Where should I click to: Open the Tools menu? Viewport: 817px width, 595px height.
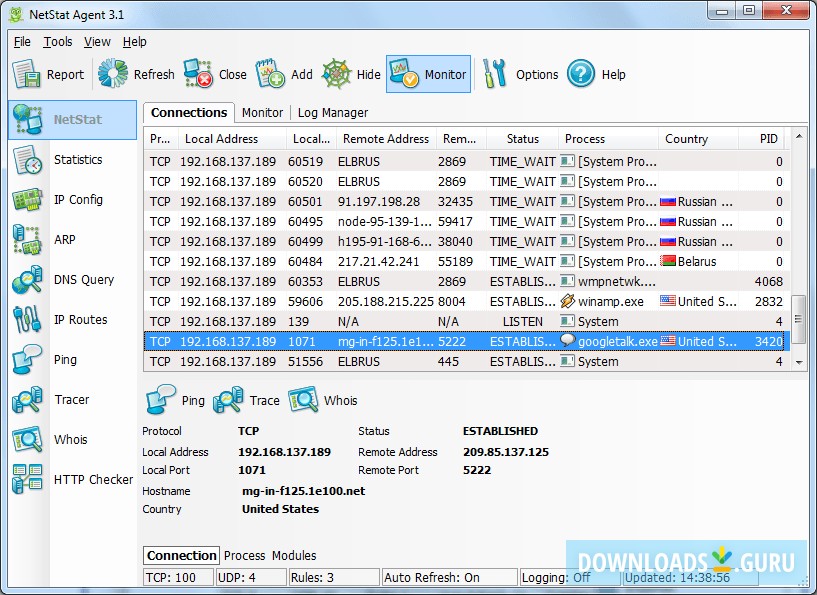tap(57, 42)
